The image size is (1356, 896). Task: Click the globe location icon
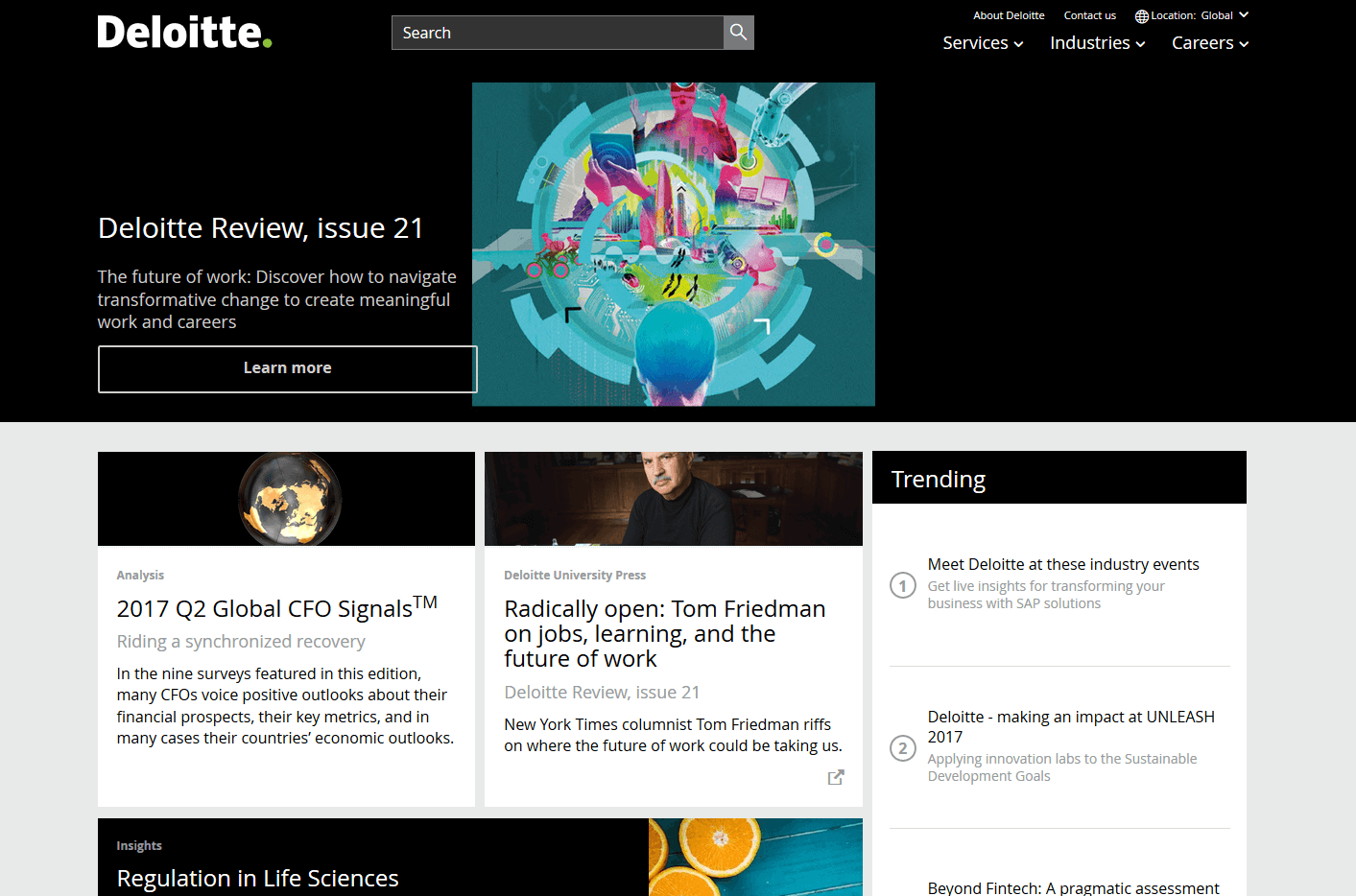(x=1141, y=16)
